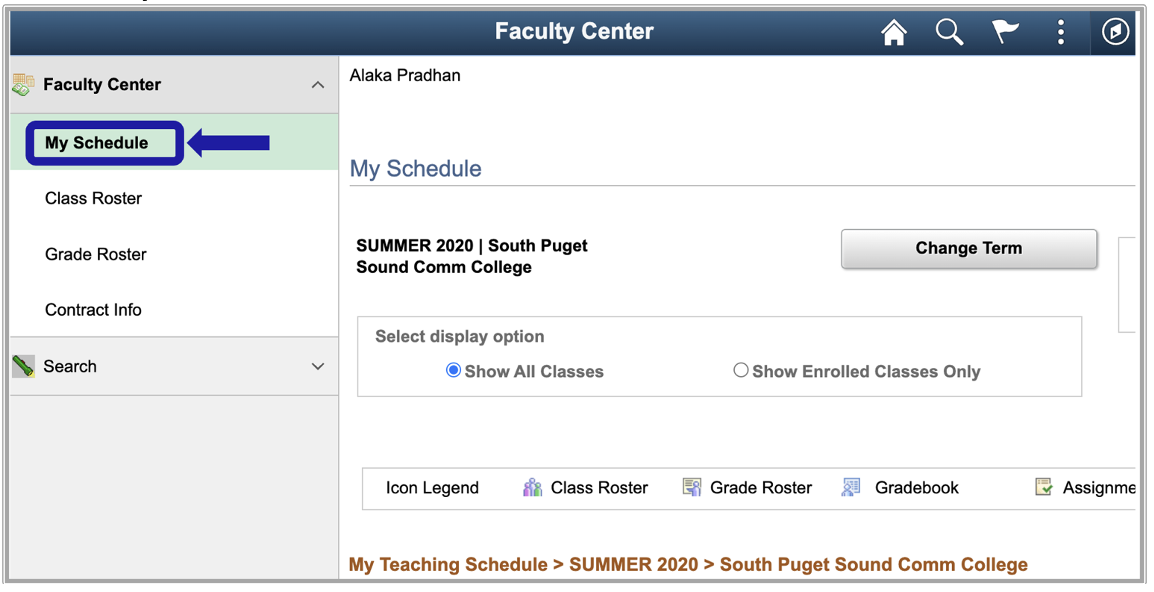This screenshot has width=1154, height=592.
Task: Click the Home icon in the banner
Action: point(894,31)
